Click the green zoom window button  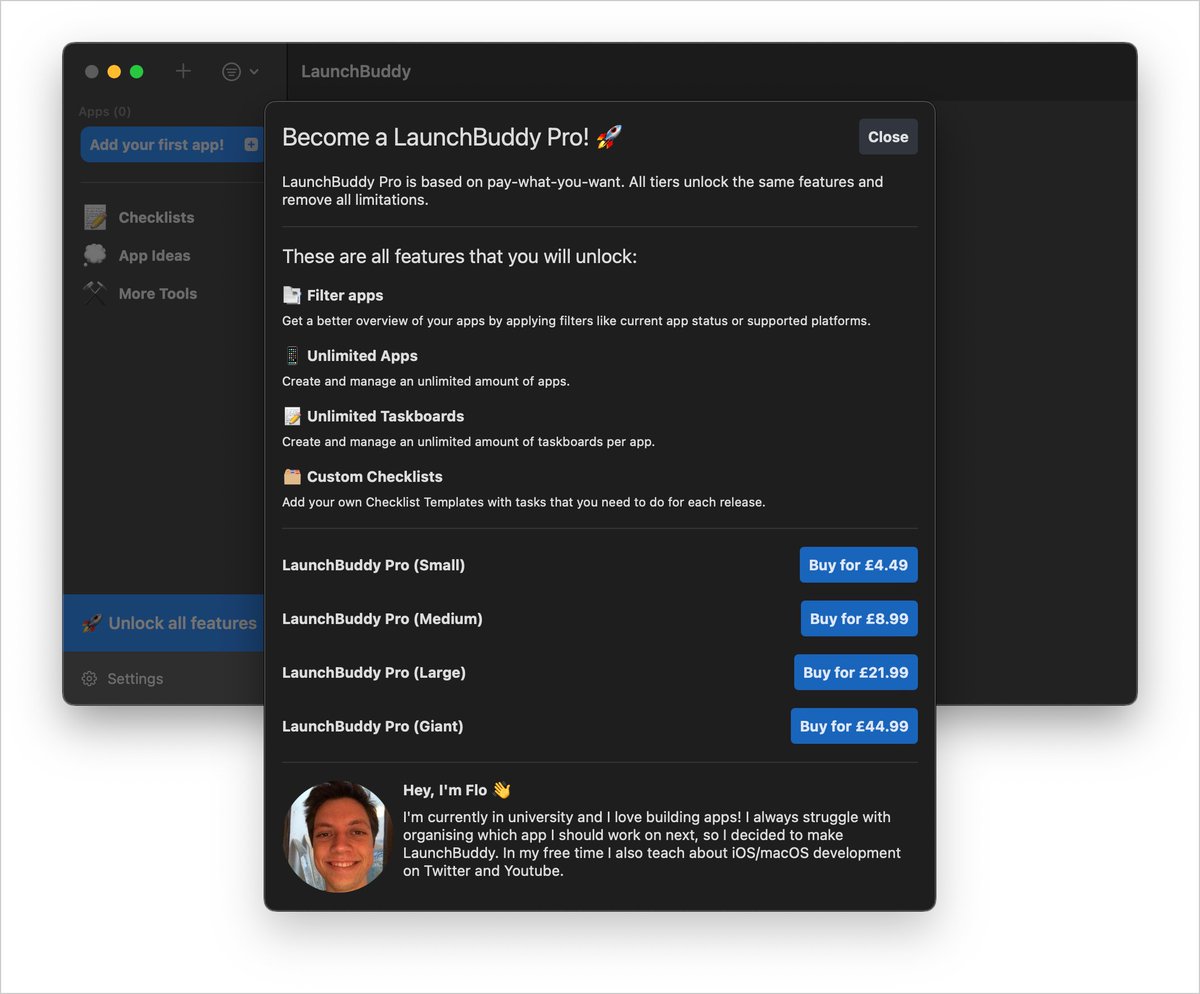(x=137, y=71)
